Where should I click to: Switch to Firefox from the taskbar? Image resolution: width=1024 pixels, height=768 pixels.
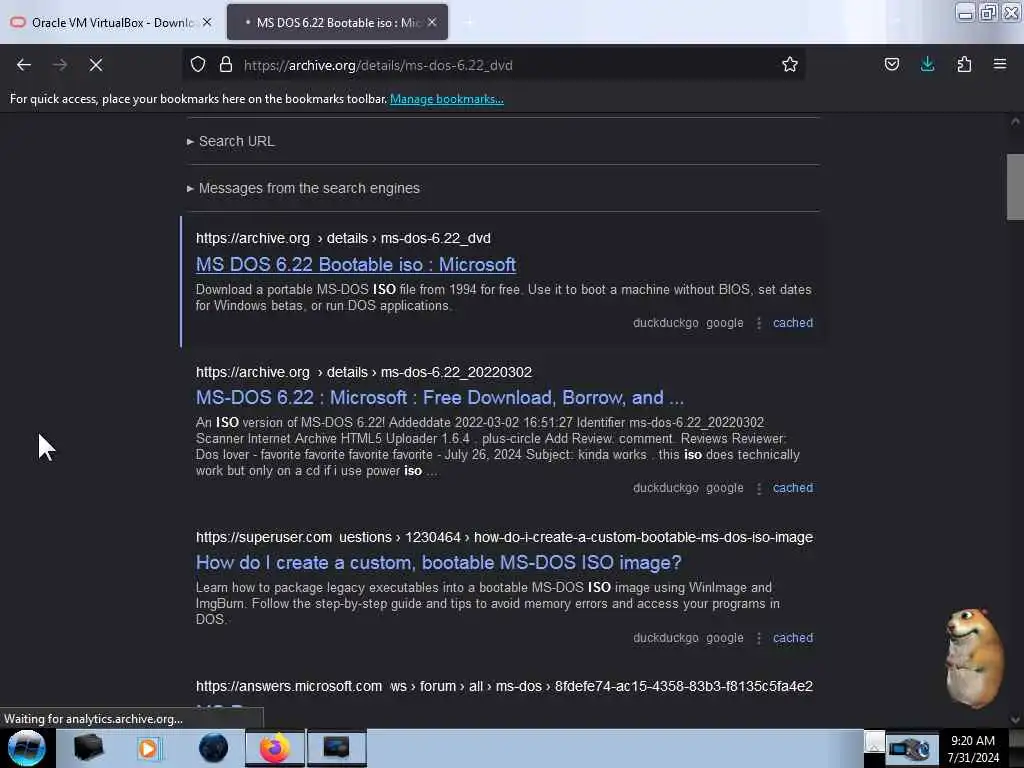(275, 748)
